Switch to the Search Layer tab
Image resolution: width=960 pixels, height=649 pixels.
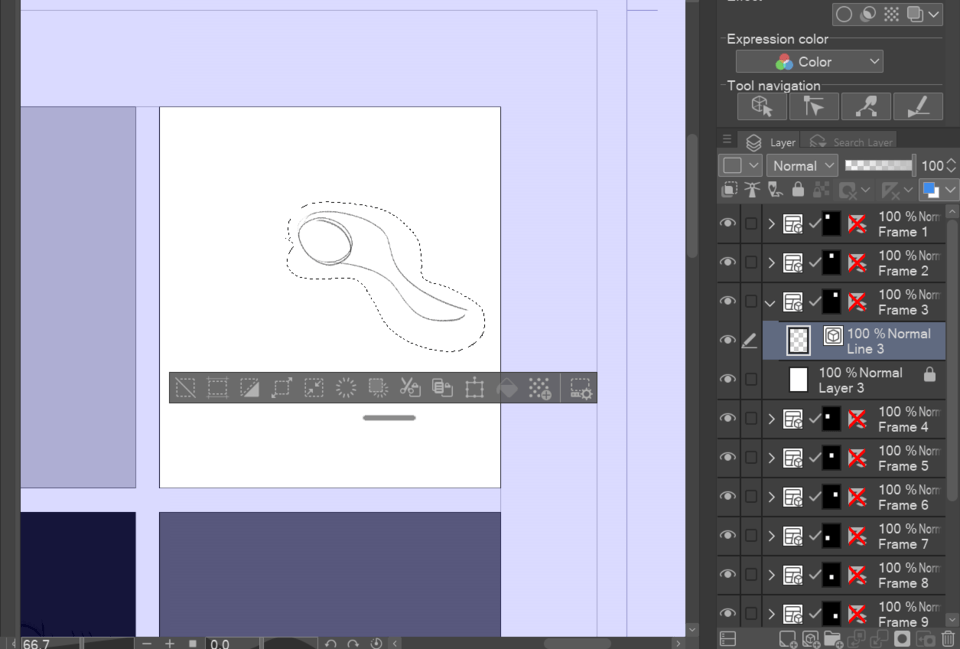click(x=863, y=141)
